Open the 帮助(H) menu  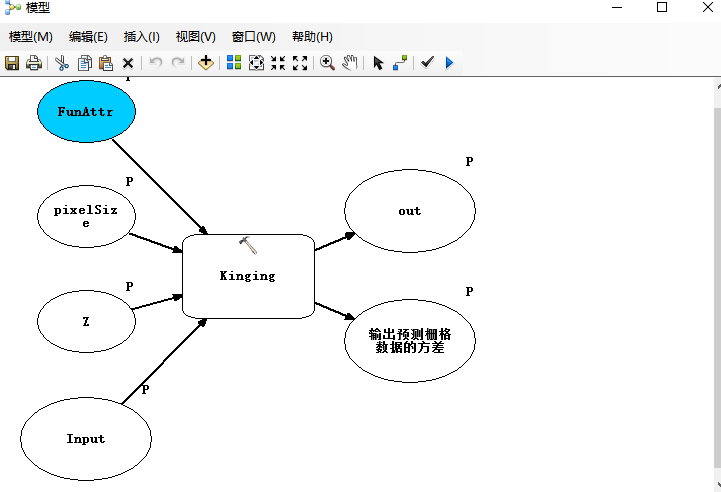coord(312,37)
